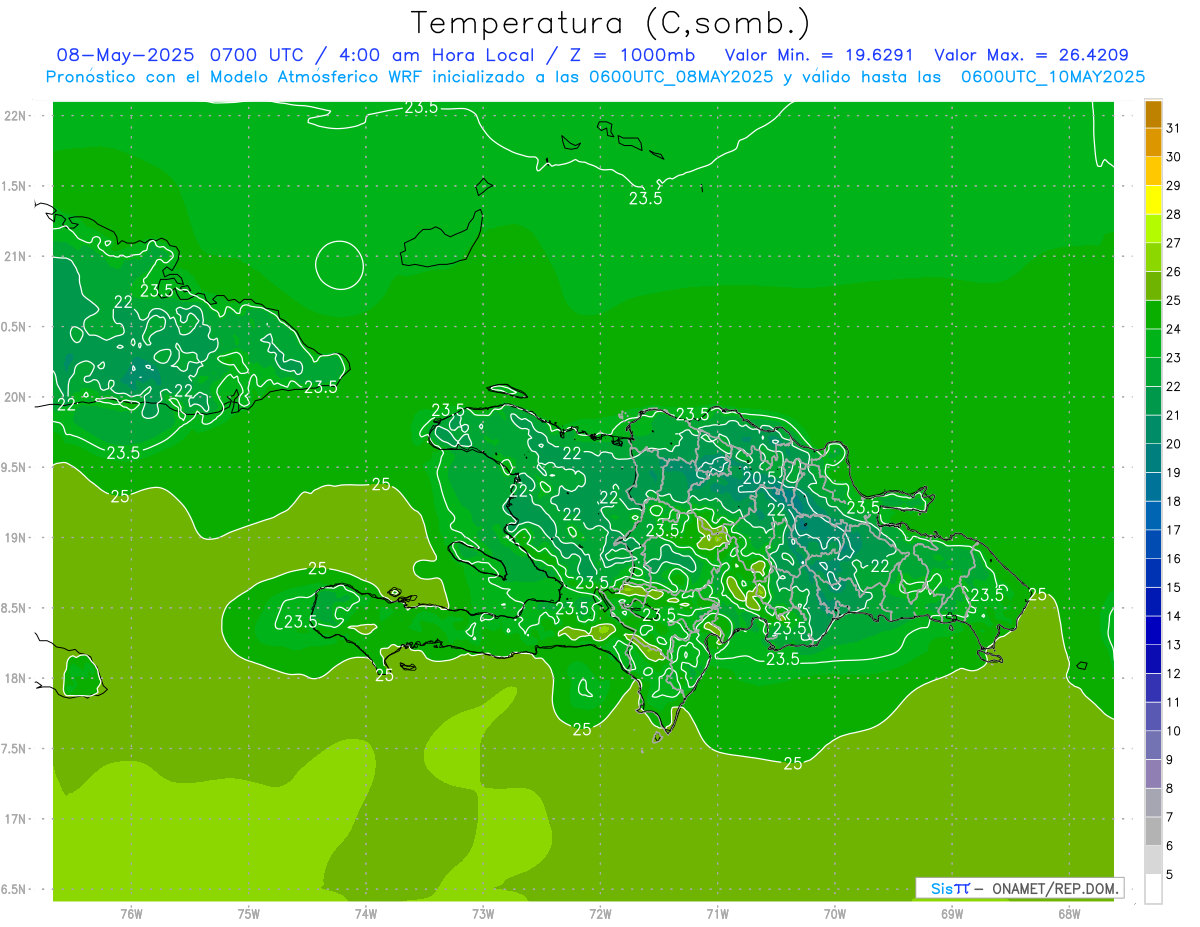The width and height of the screenshot is (1200, 927).
Task: Click the '18N' latitude axis label
Action: point(15,678)
